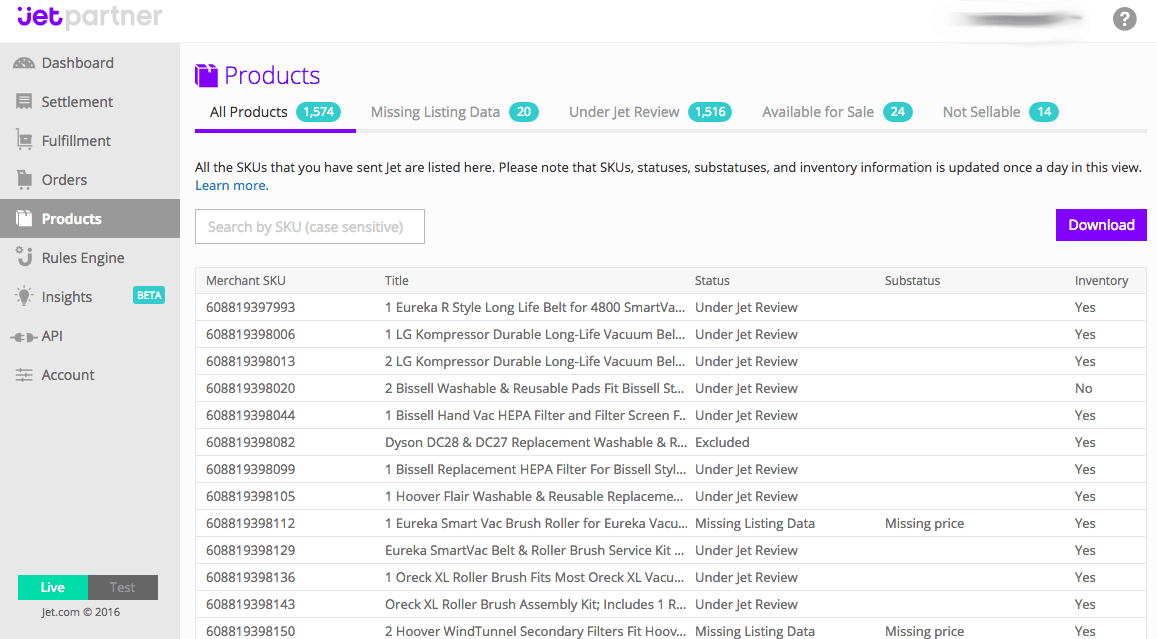The width and height of the screenshot is (1157, 639).
Task: Click the Products box icon in sidebar
Action: [x=24, y=218]
